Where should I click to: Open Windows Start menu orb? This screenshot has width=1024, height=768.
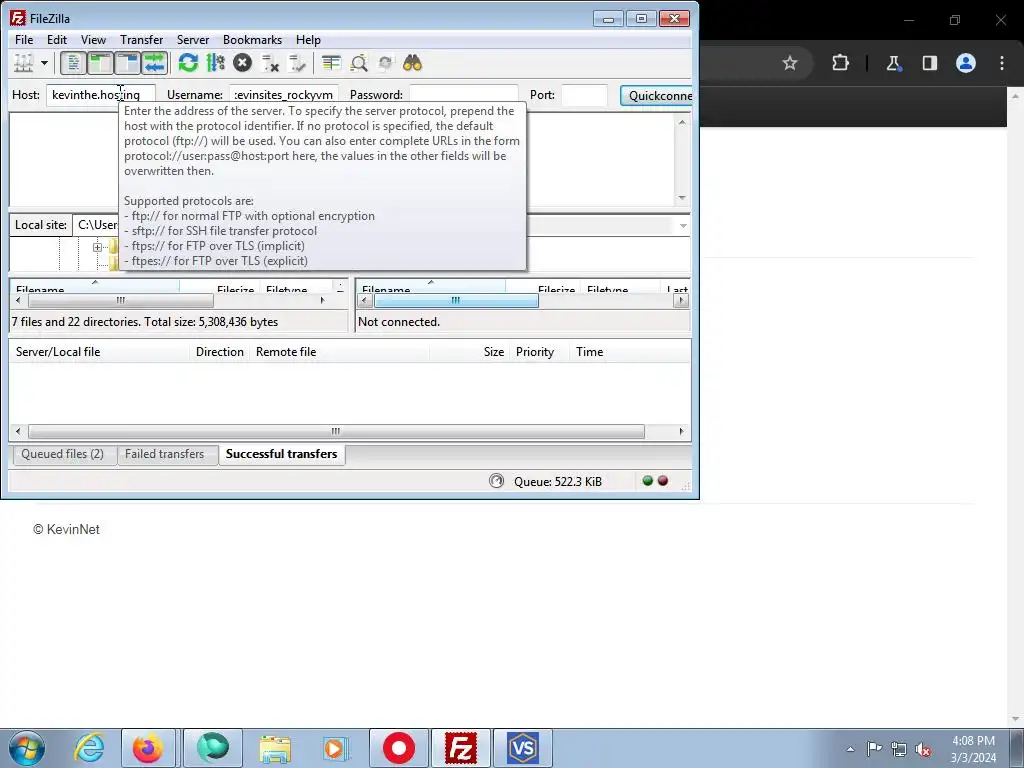(x=27, y=748)
